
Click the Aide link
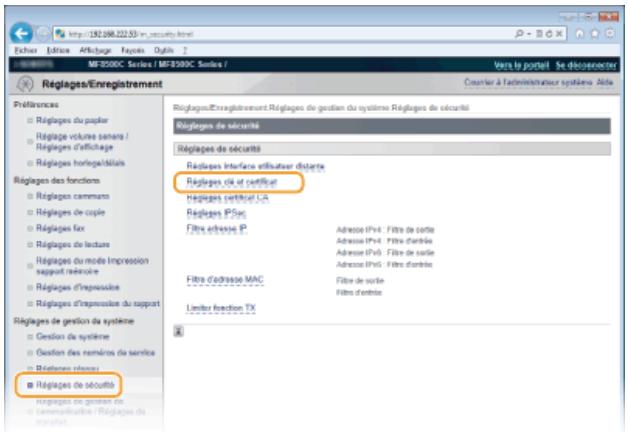click(605, 82)
